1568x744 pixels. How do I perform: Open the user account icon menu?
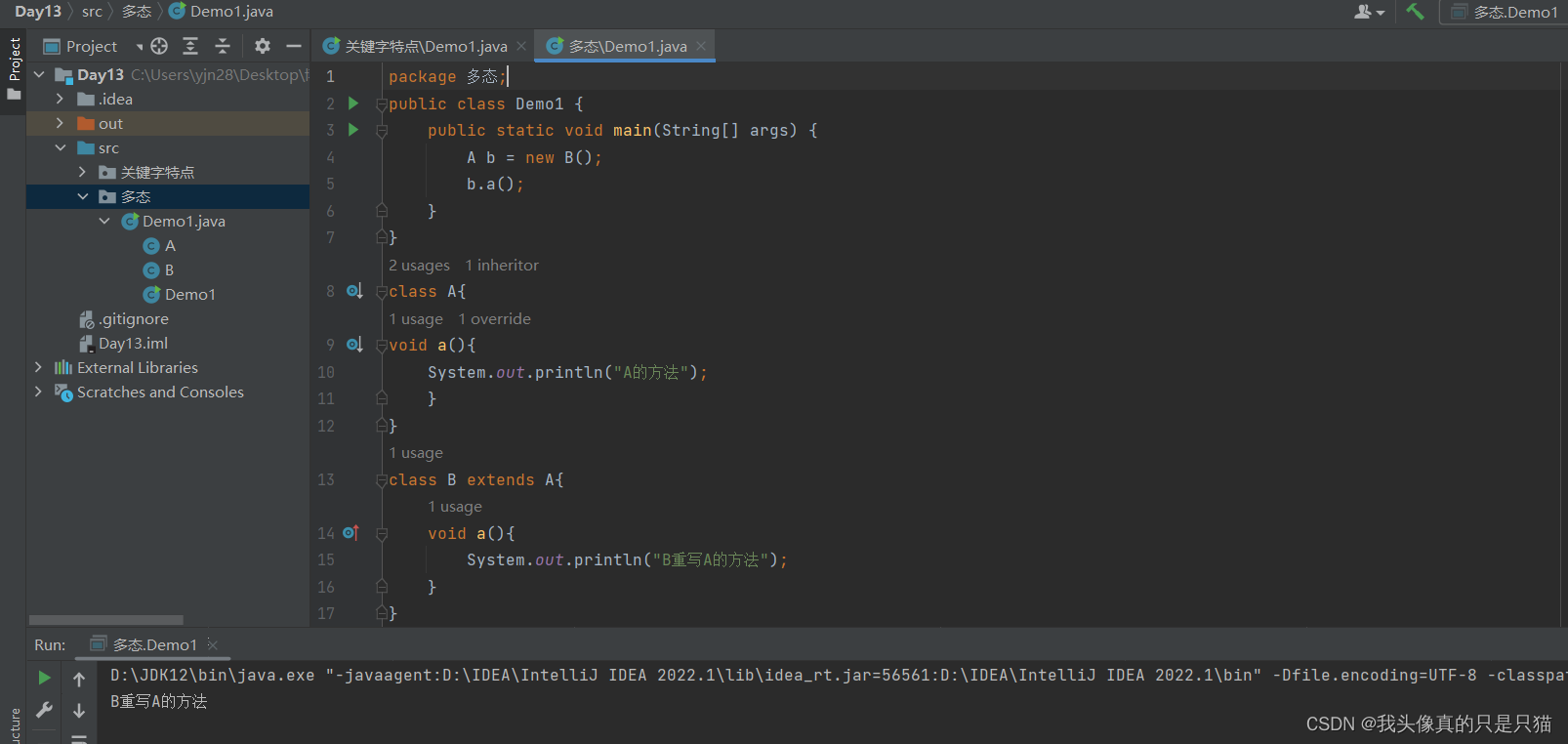coord(1370,12)
